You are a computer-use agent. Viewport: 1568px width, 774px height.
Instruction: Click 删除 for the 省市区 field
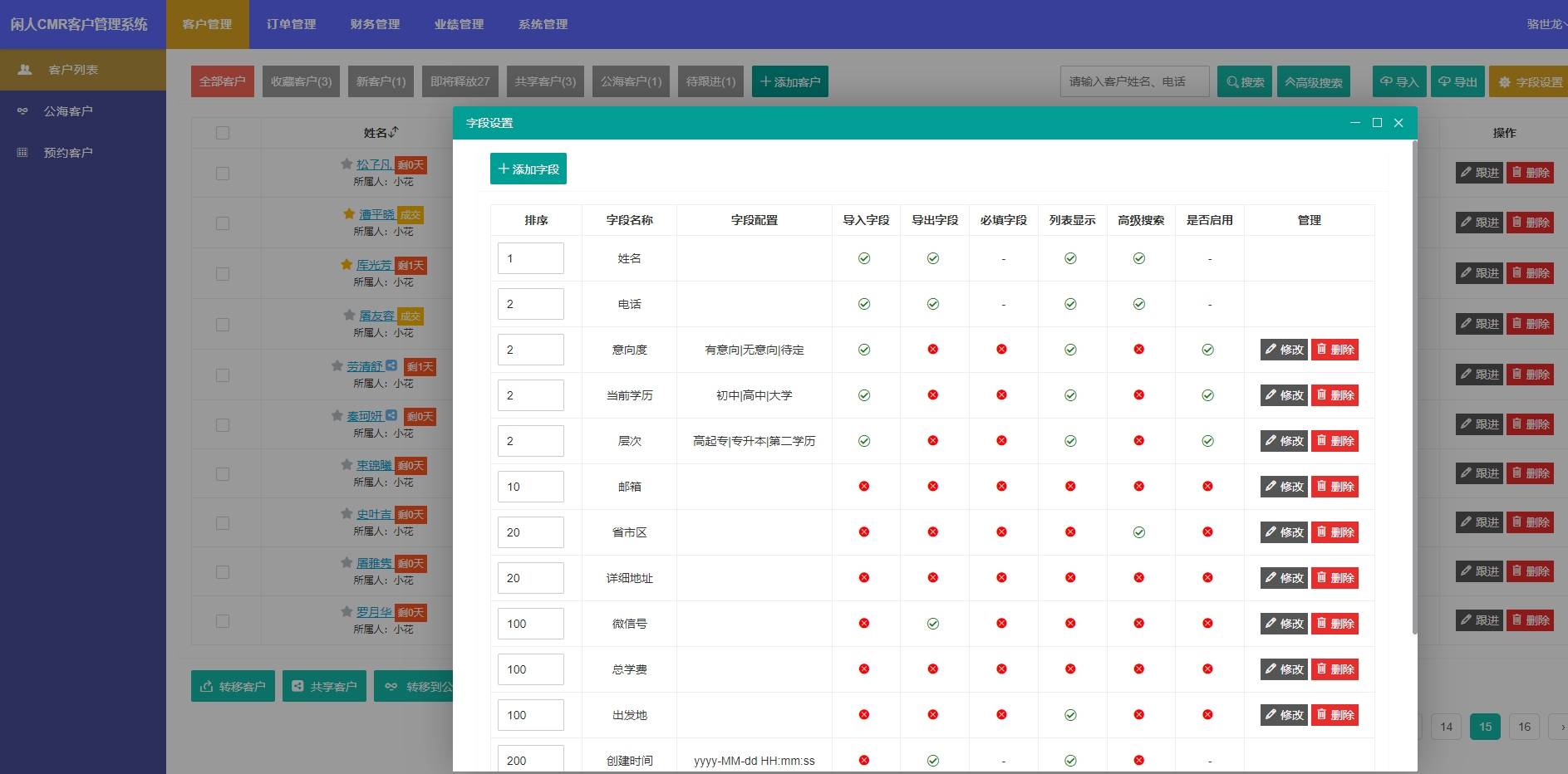(1335, 532)
